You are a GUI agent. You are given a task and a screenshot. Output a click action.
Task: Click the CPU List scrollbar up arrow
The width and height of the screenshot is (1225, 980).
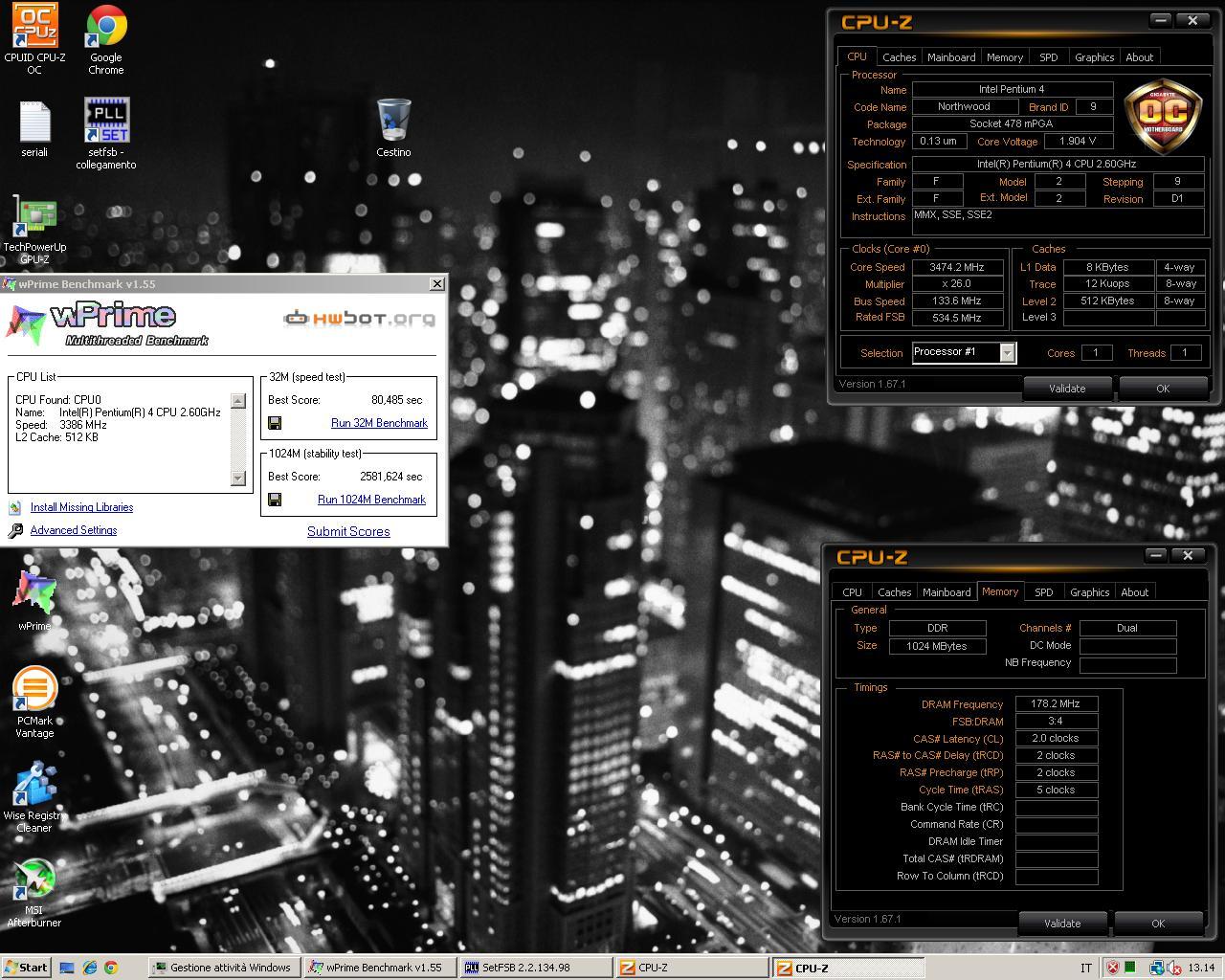tap(238, 400)
